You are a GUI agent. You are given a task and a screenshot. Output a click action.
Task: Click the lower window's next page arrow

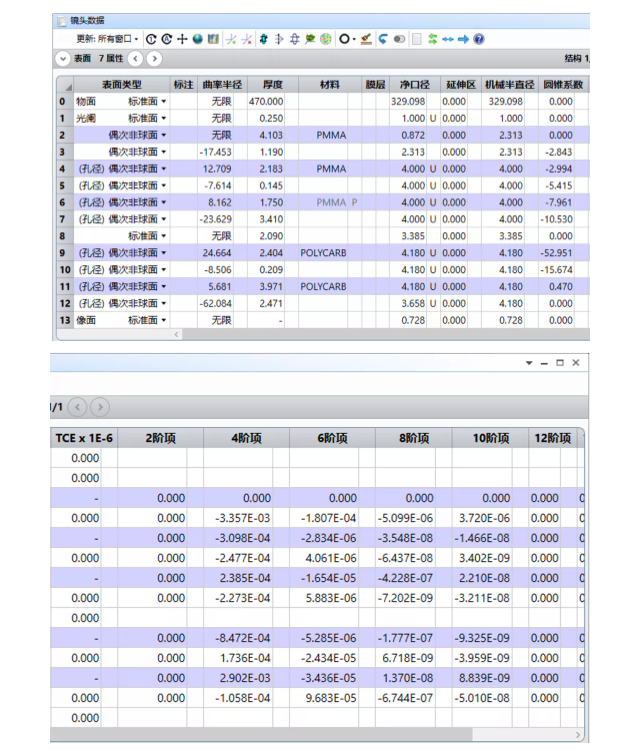point(100,408)
